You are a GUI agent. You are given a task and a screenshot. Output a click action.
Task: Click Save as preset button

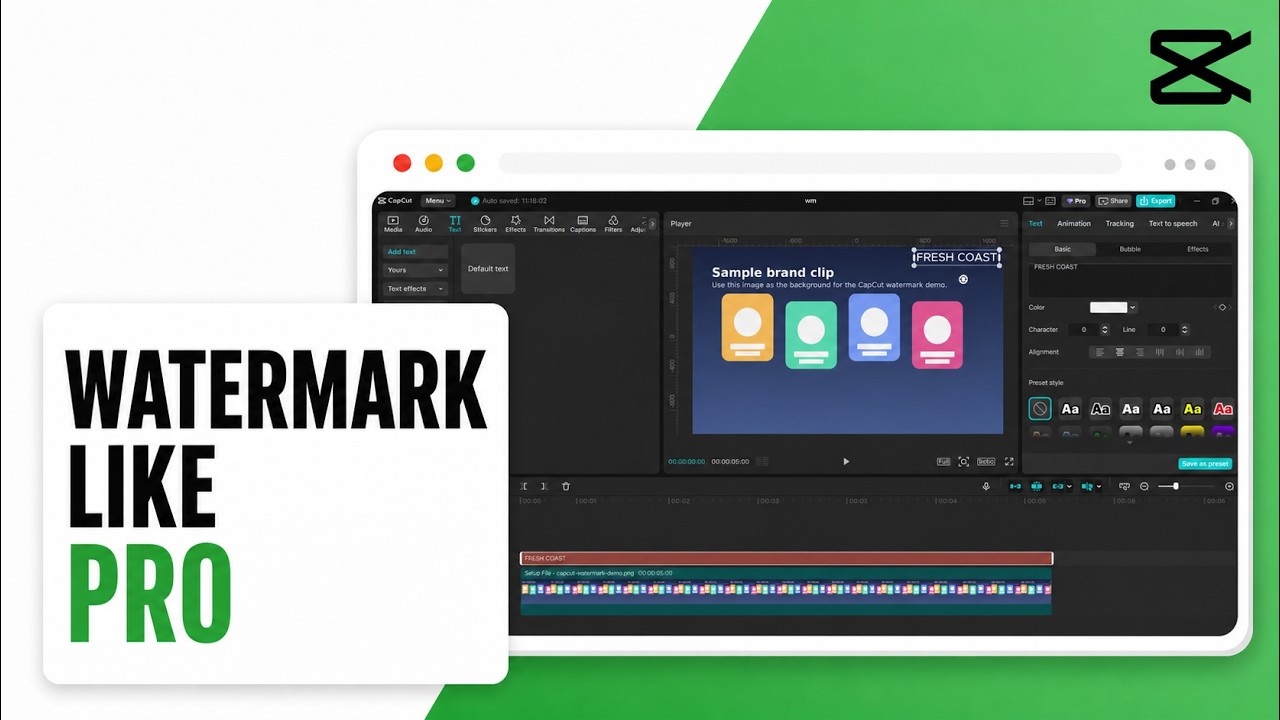coord(1205,464)
